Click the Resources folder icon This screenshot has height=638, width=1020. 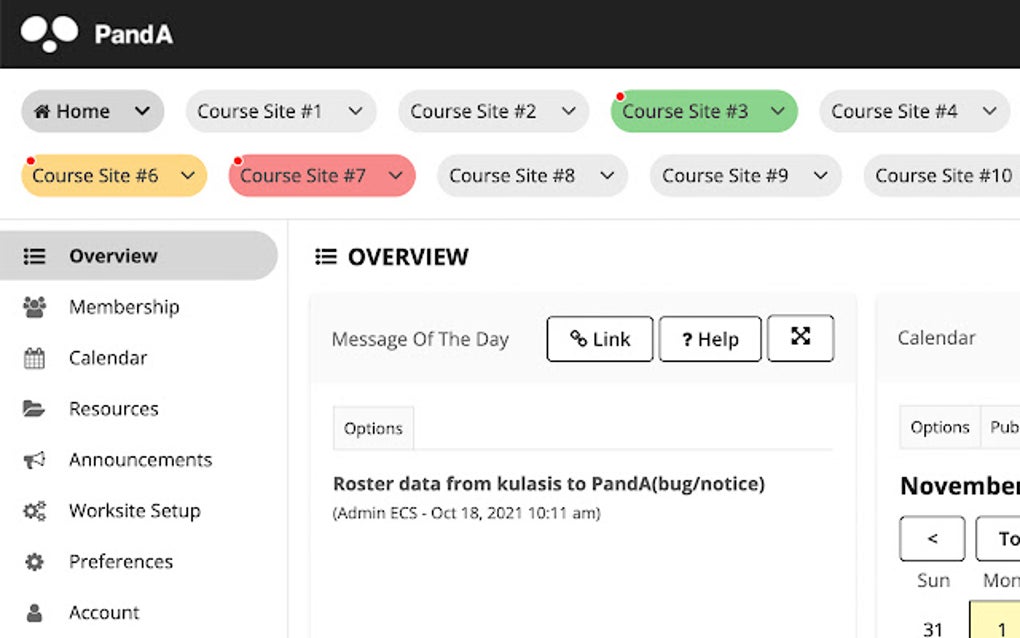point(35,409)
